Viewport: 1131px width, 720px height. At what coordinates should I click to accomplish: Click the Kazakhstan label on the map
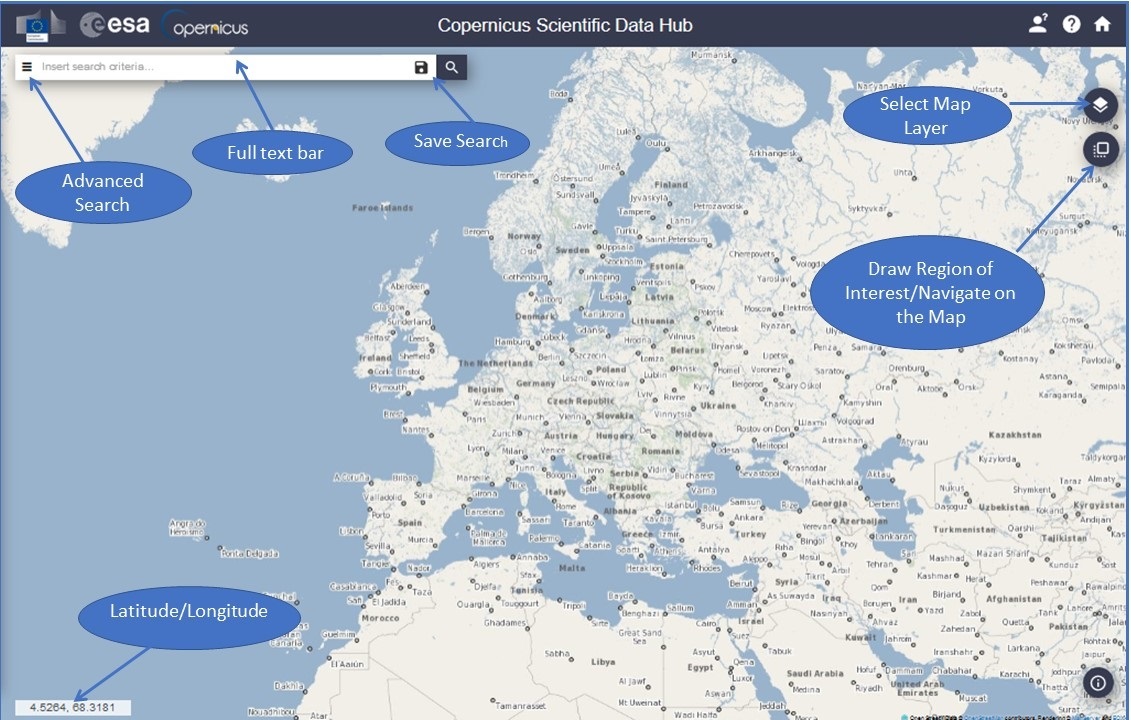pos(1015,435)
